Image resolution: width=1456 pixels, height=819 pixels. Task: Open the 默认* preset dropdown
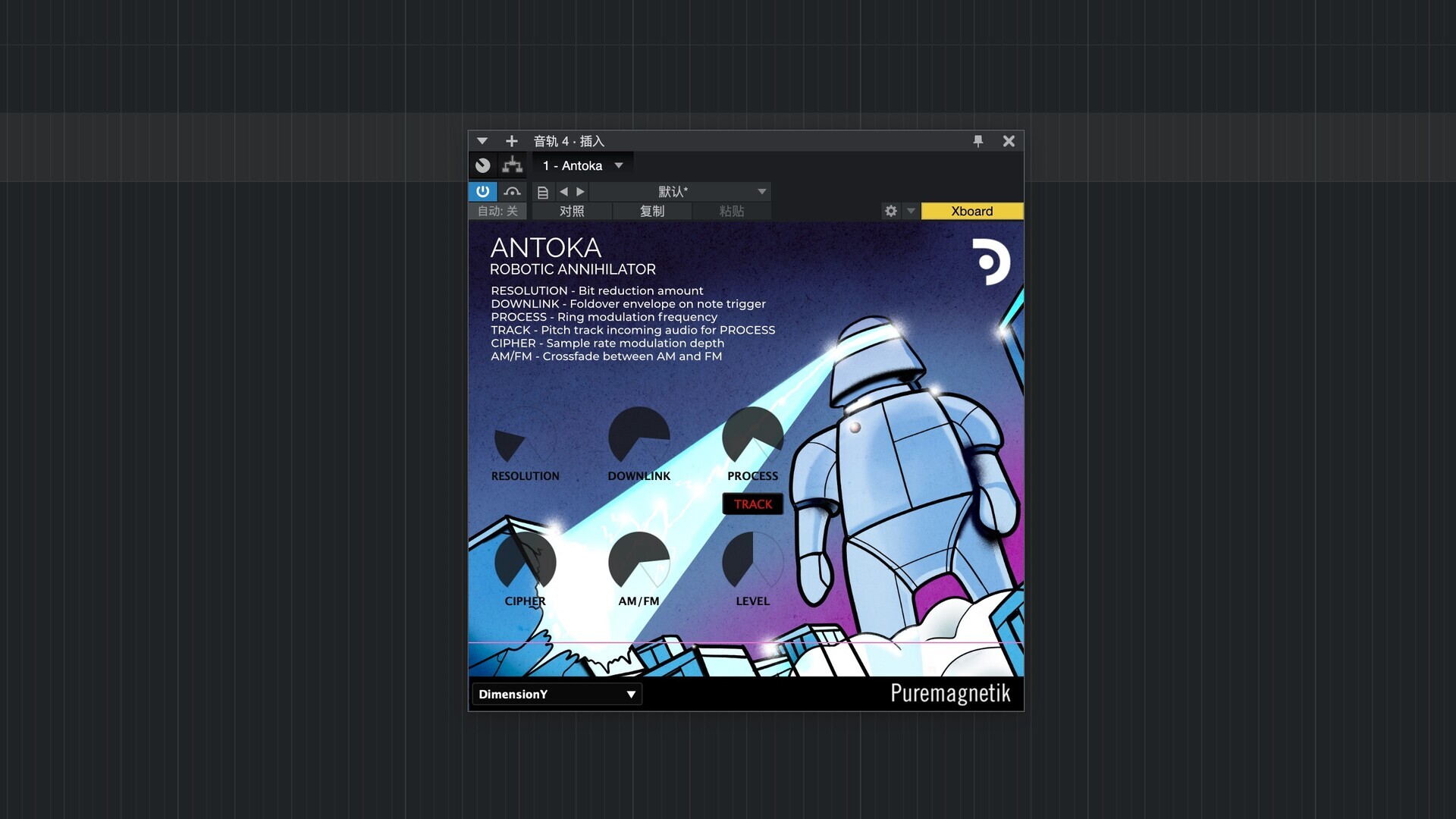coord(680,192)
